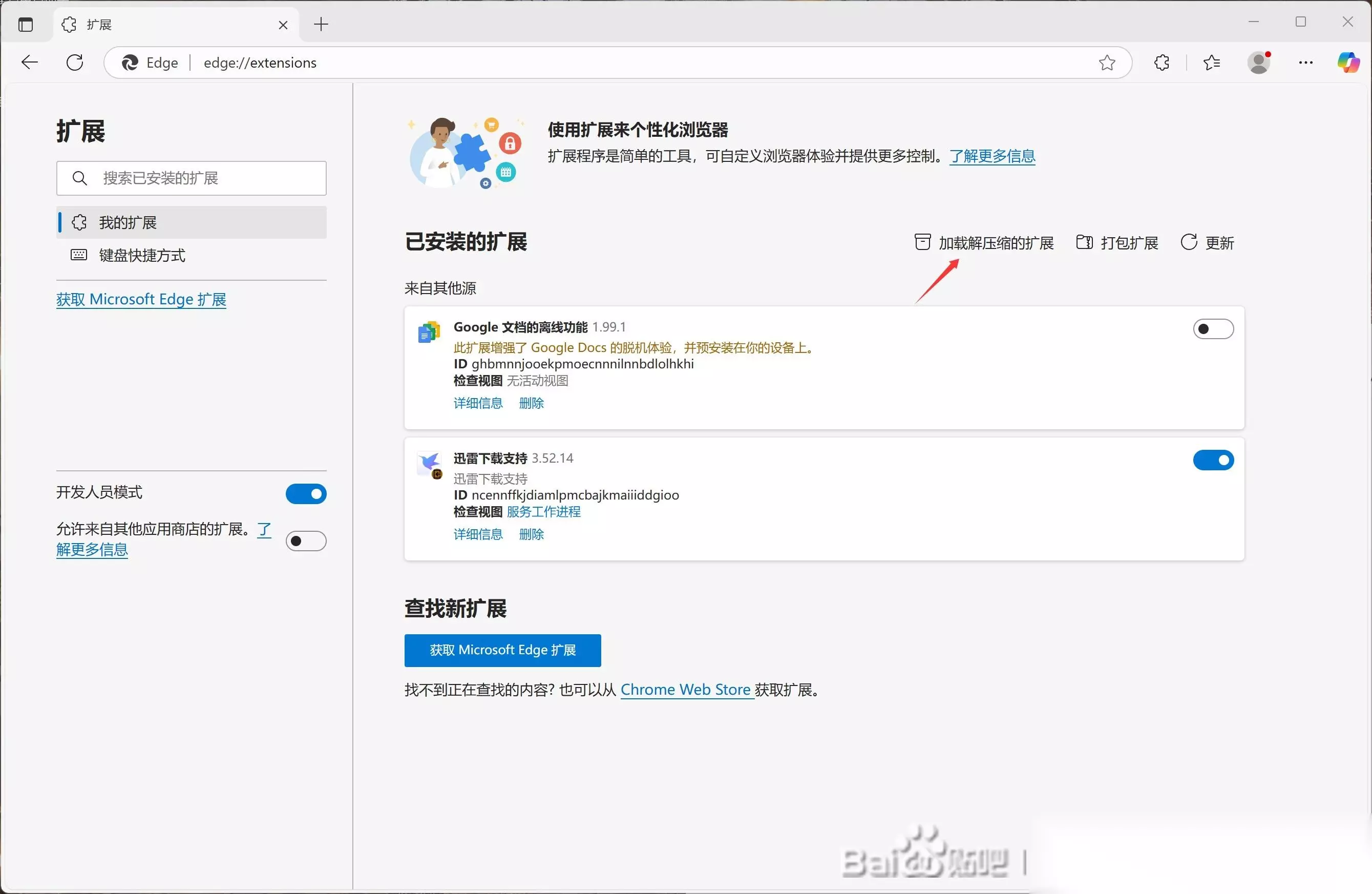
Task: Open Settings and more ellipsis menu
Action: pos(1306,63)
